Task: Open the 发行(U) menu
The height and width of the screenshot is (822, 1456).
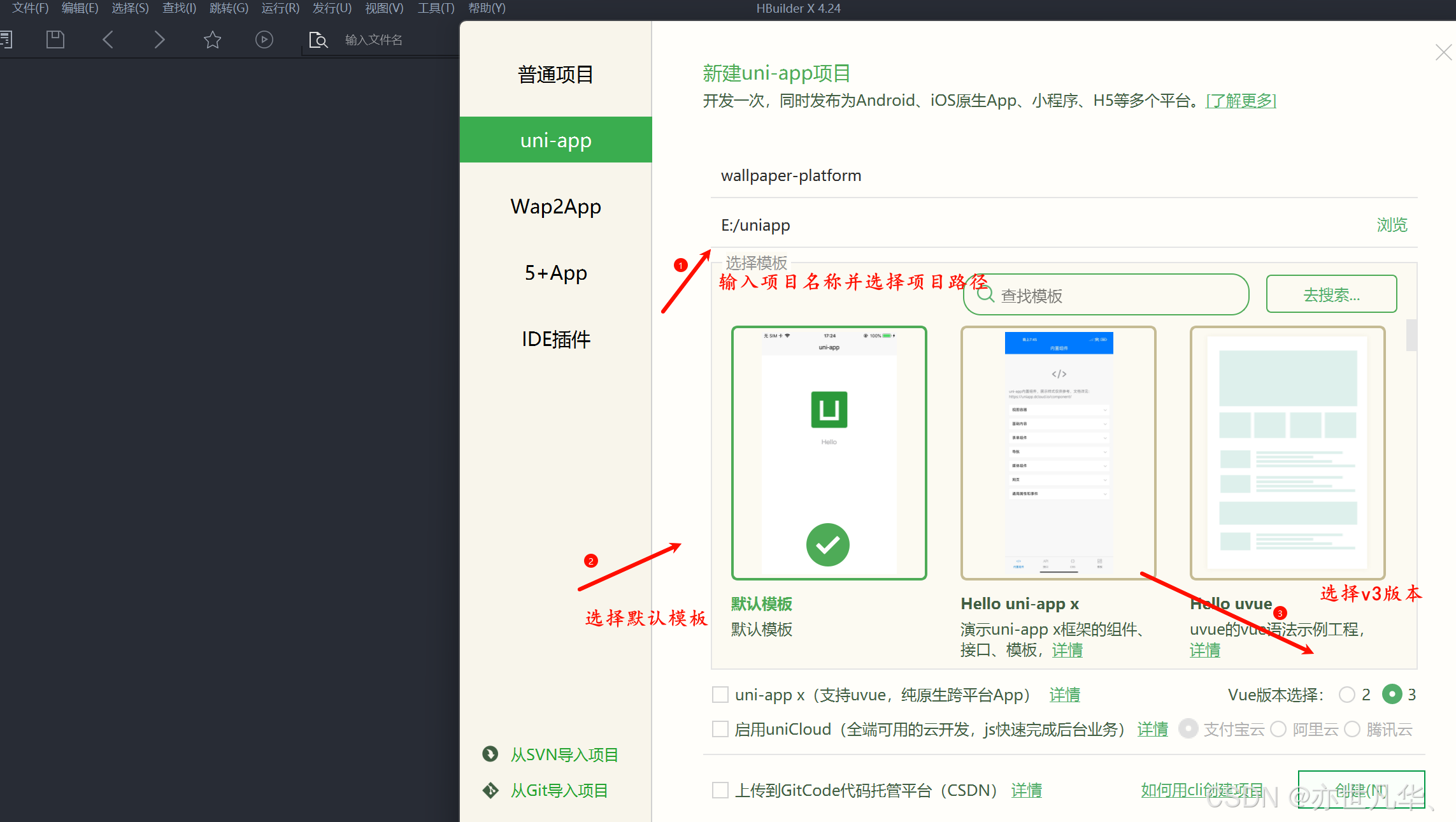Action: (332, 8)
